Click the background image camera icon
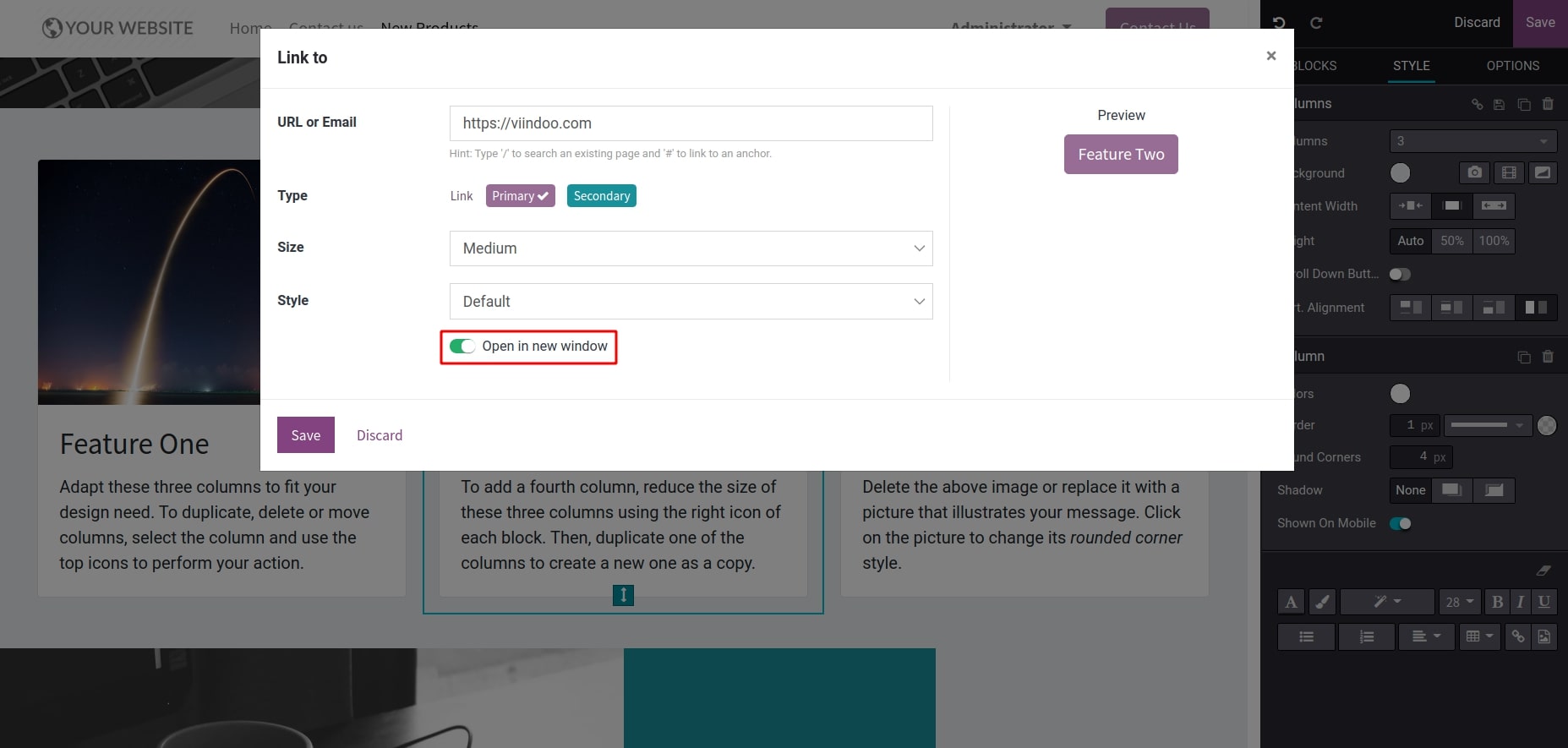The height and width of the screenshot is (748, 1568). tap(1474, 172)
